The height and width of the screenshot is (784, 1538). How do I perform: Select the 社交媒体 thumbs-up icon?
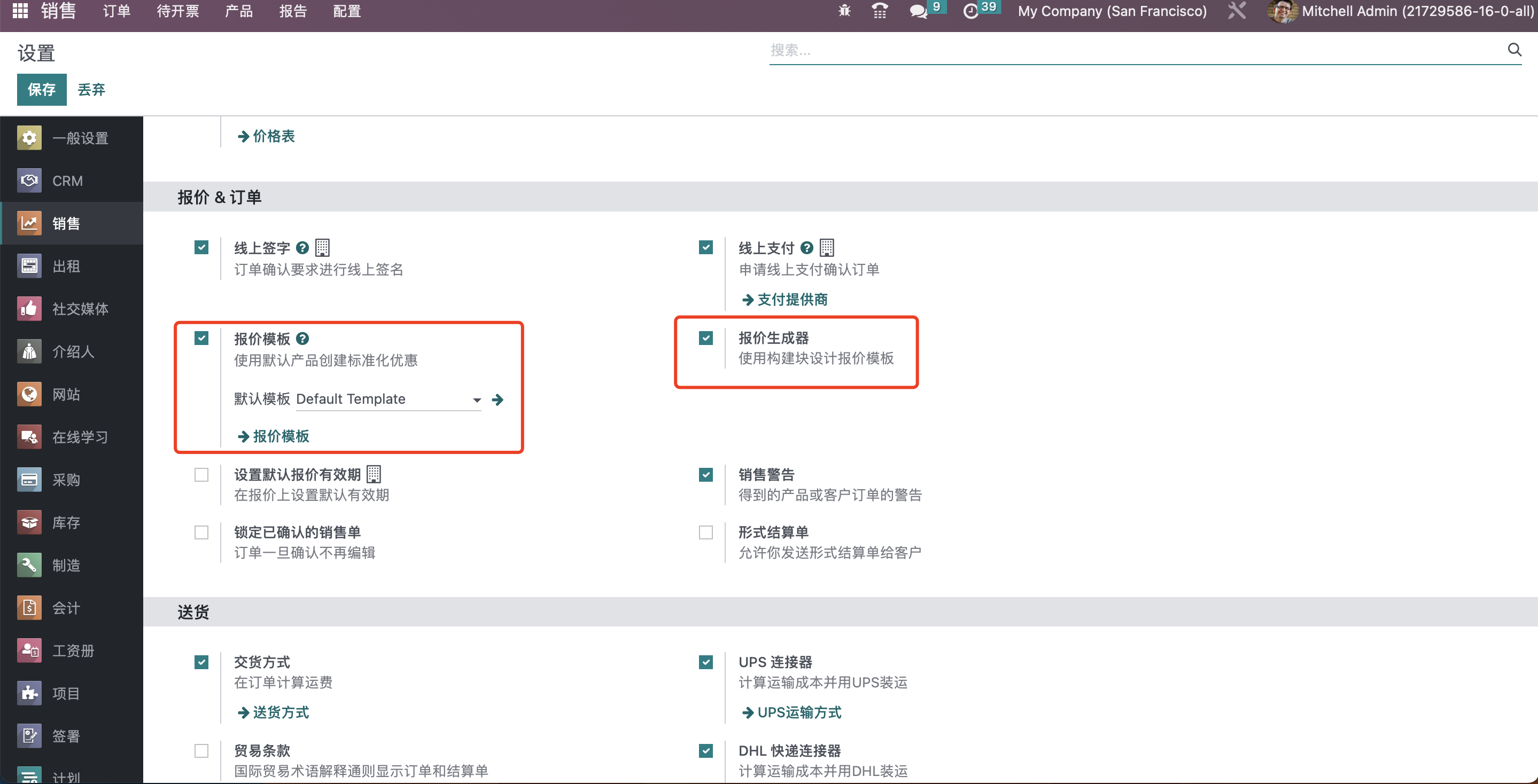(x=29, y=309)
